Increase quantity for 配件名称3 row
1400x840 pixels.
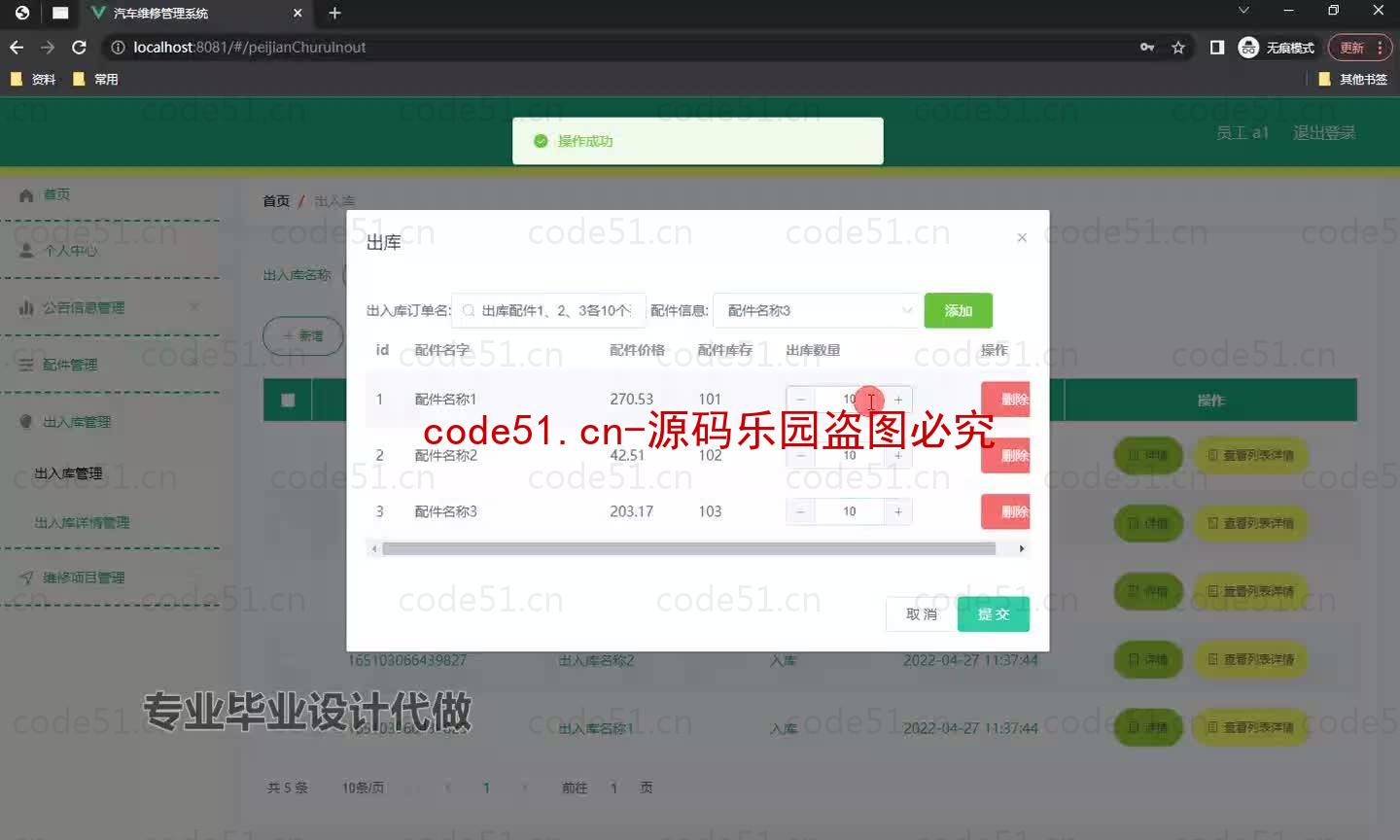[x=898, y=511]
